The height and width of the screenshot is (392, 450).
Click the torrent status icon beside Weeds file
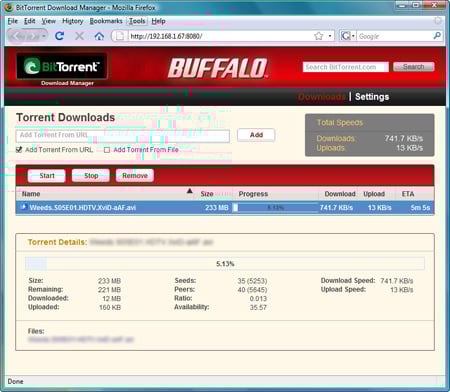pyautogui.click(x=24, y=207)
